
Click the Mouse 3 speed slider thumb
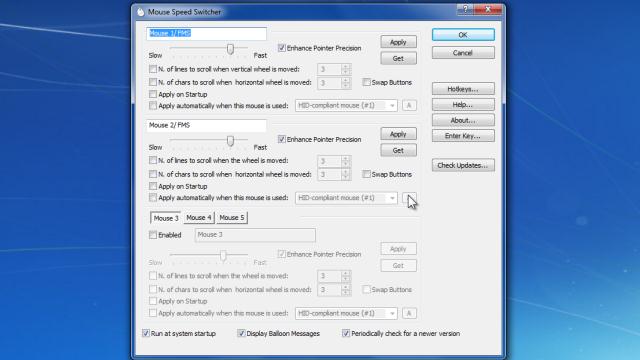[223, 256]
